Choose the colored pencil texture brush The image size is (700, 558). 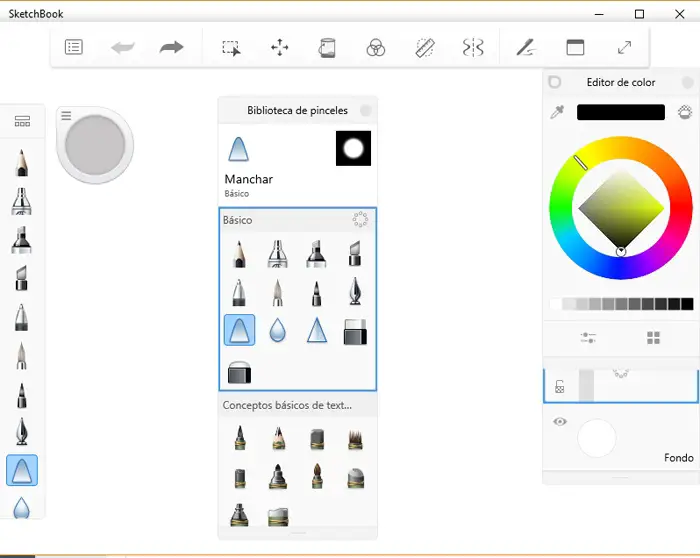(x=278, y=438)
